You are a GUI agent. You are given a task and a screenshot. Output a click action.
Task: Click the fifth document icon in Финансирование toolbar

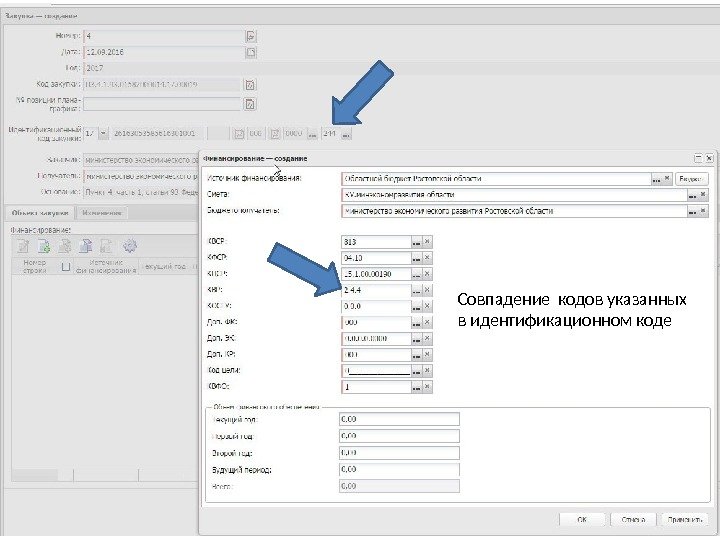click(107, 246)
